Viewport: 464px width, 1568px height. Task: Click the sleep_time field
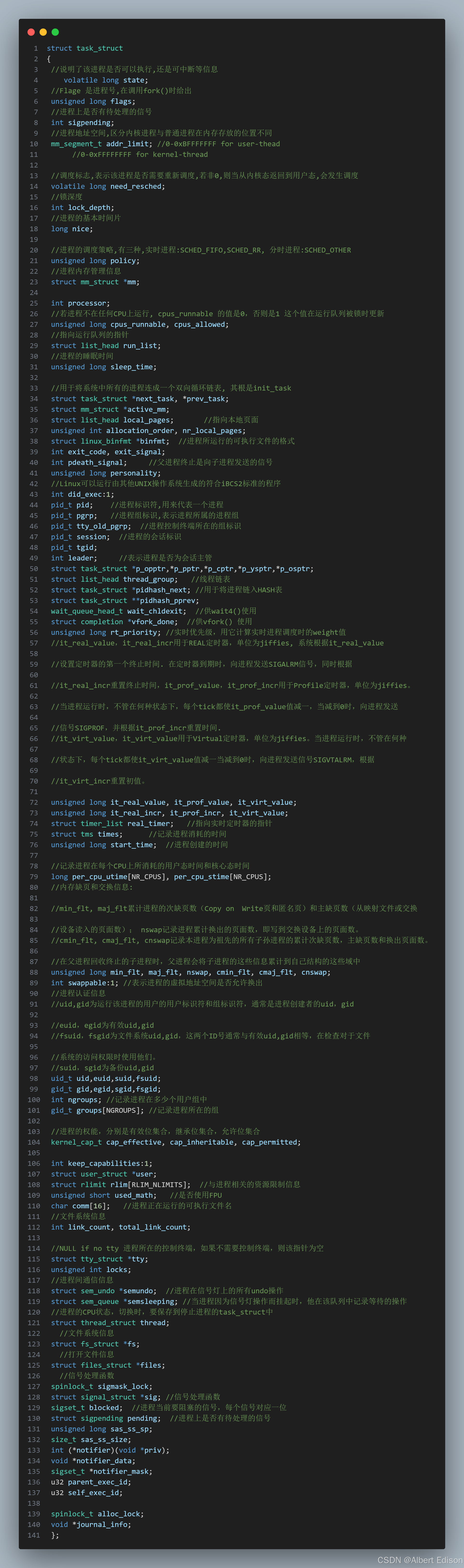pos(132,367)
